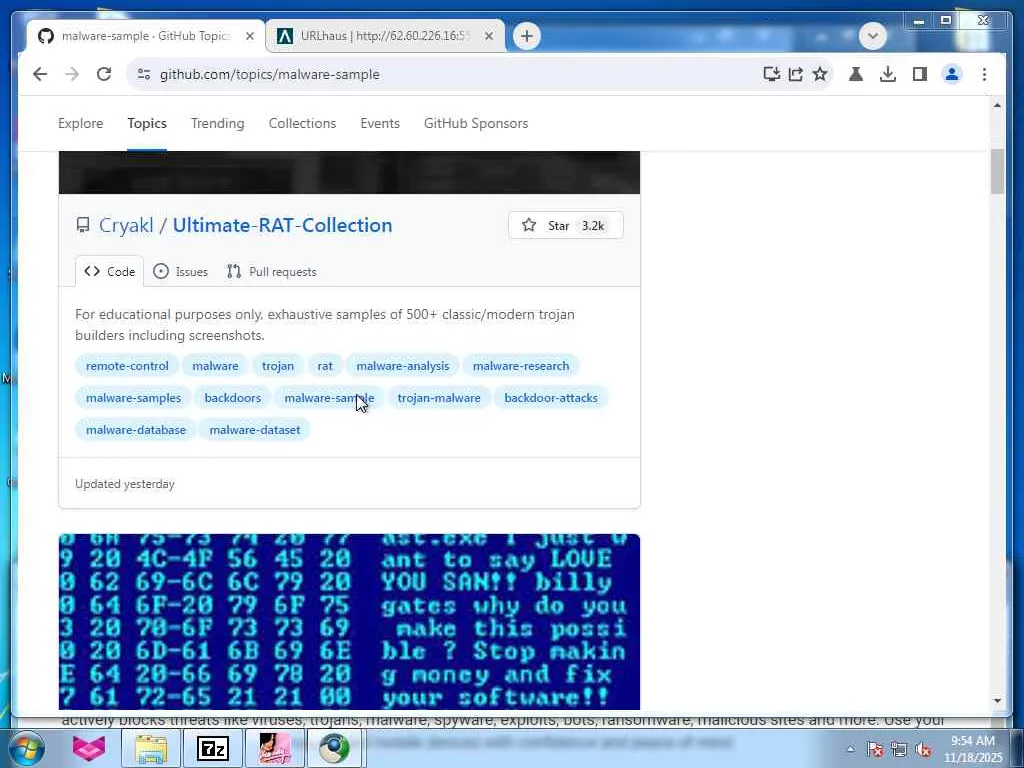Image resolution: width=1024 pixels, height=768 pixels.
Task: Toggle the browser side panel icon
Action: (x=920, y=74)
